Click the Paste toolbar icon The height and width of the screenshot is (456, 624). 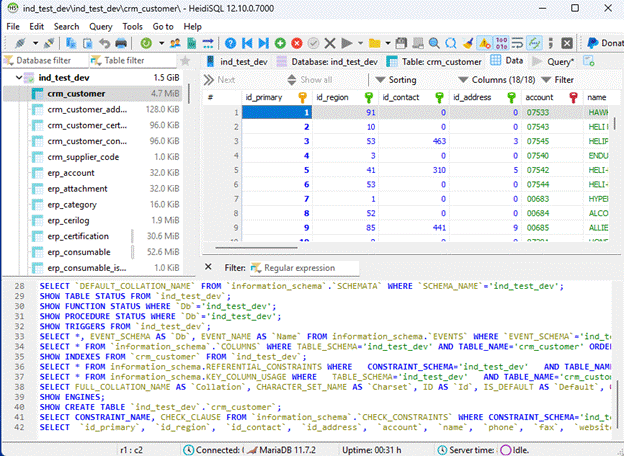click(88, 43)
